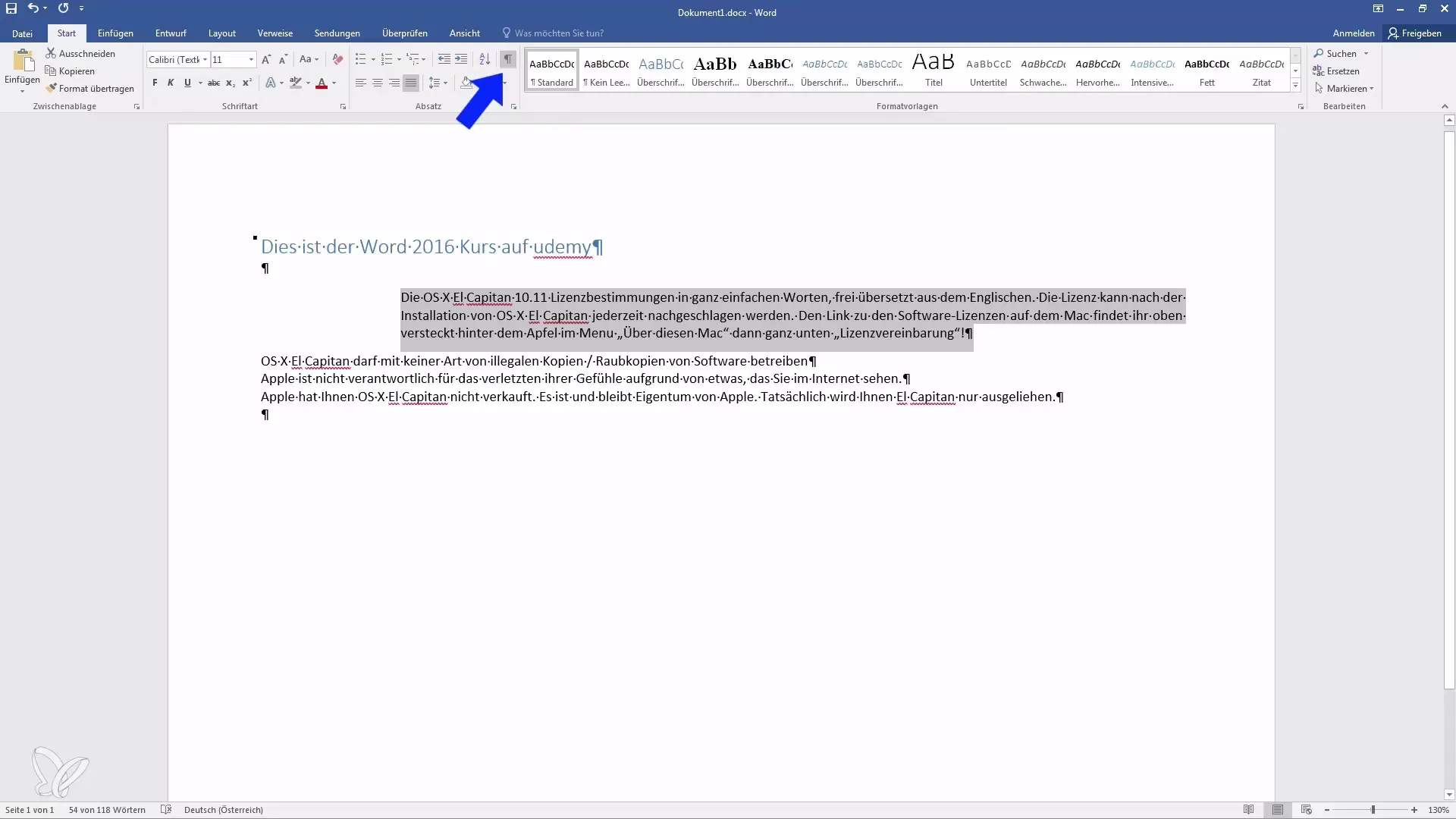The image size is (1456, 819).
Task: Click the Kopieren command
Action: (70, 71)
